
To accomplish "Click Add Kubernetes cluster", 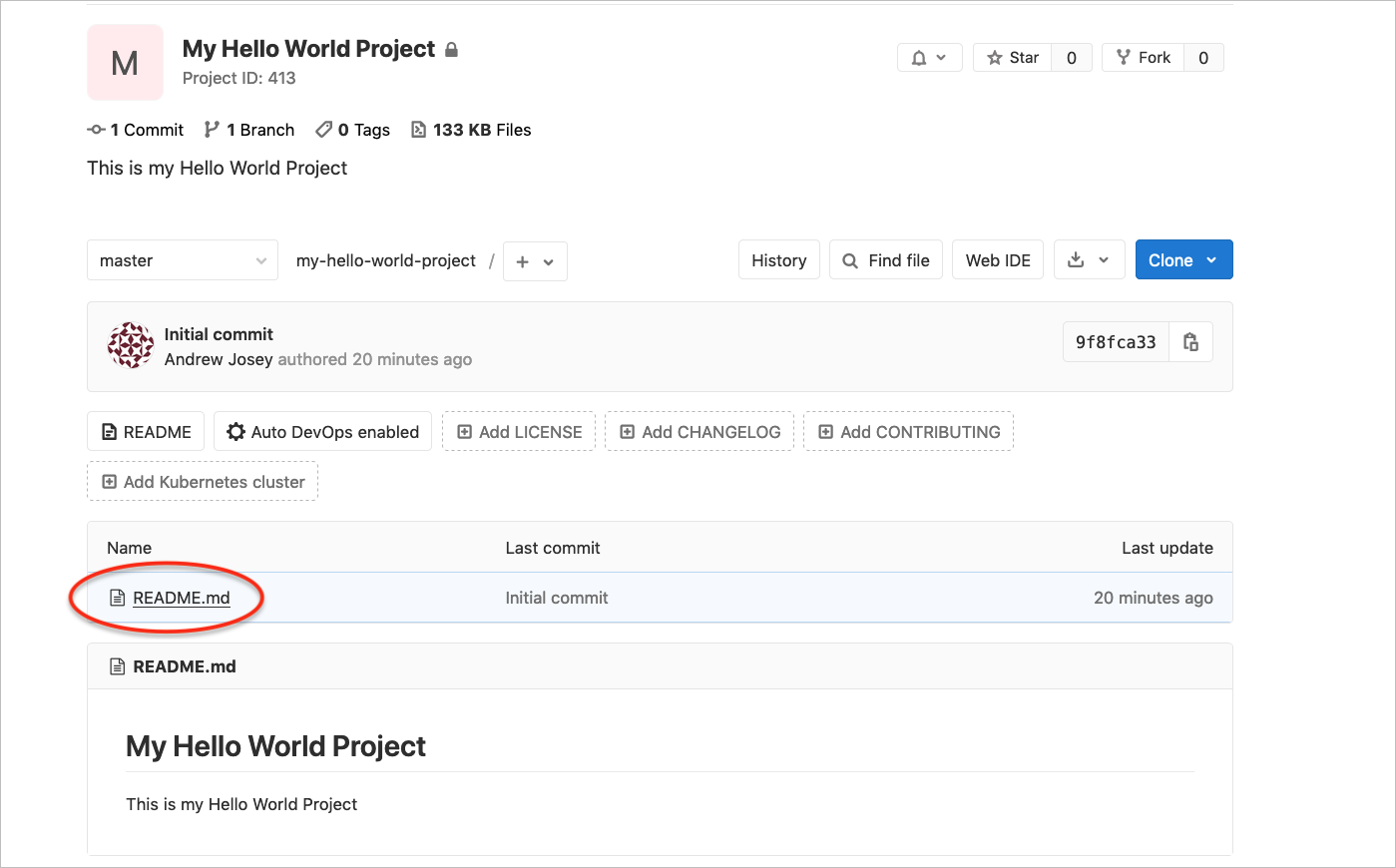I will click(203, 482).
